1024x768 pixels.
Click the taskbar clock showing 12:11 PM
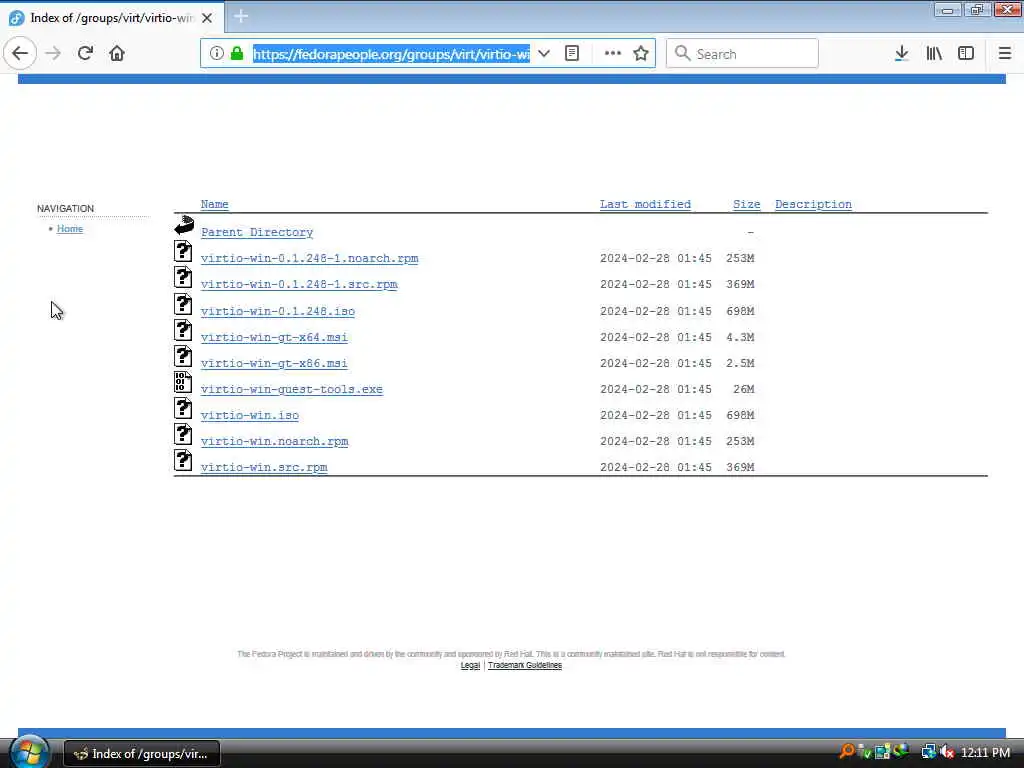pos(985,753)
